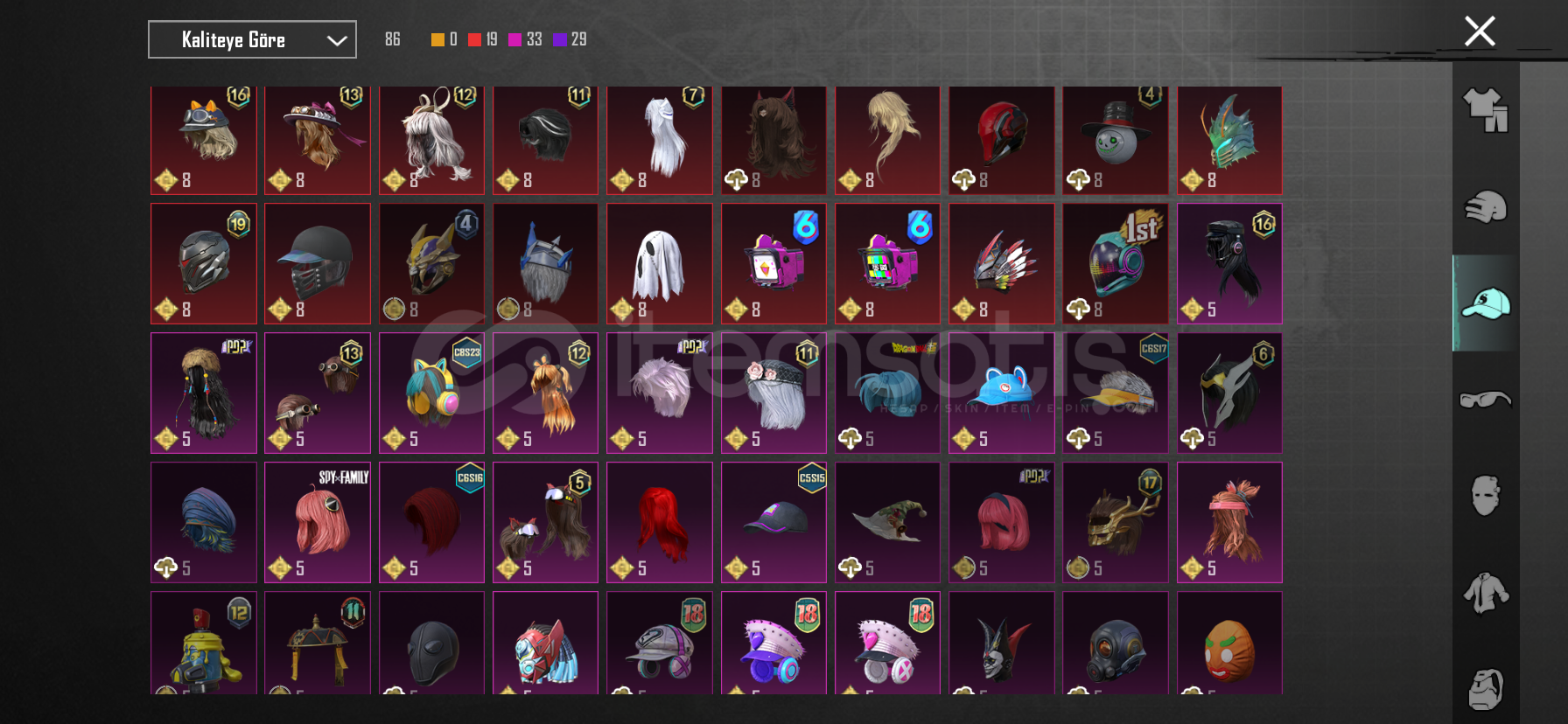The image size is (1568, 724).
Task: Open the Kaliteye Göre sort dropdown
Action: tap(252, 39)
